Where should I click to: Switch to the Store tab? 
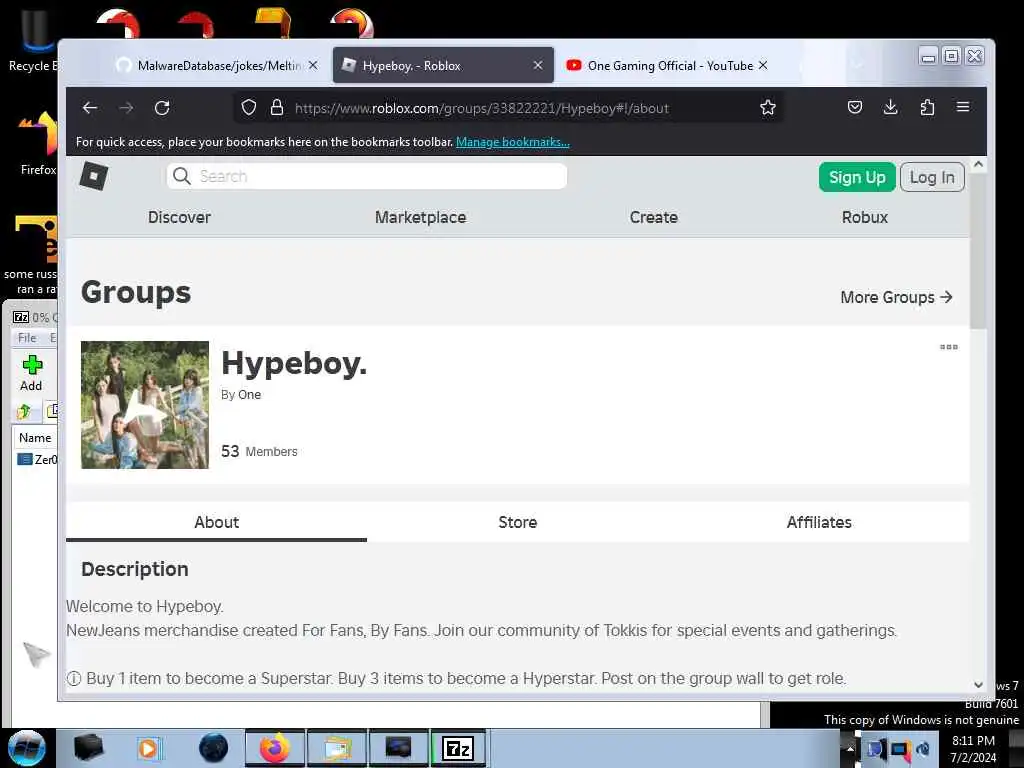tap(517, 522)
